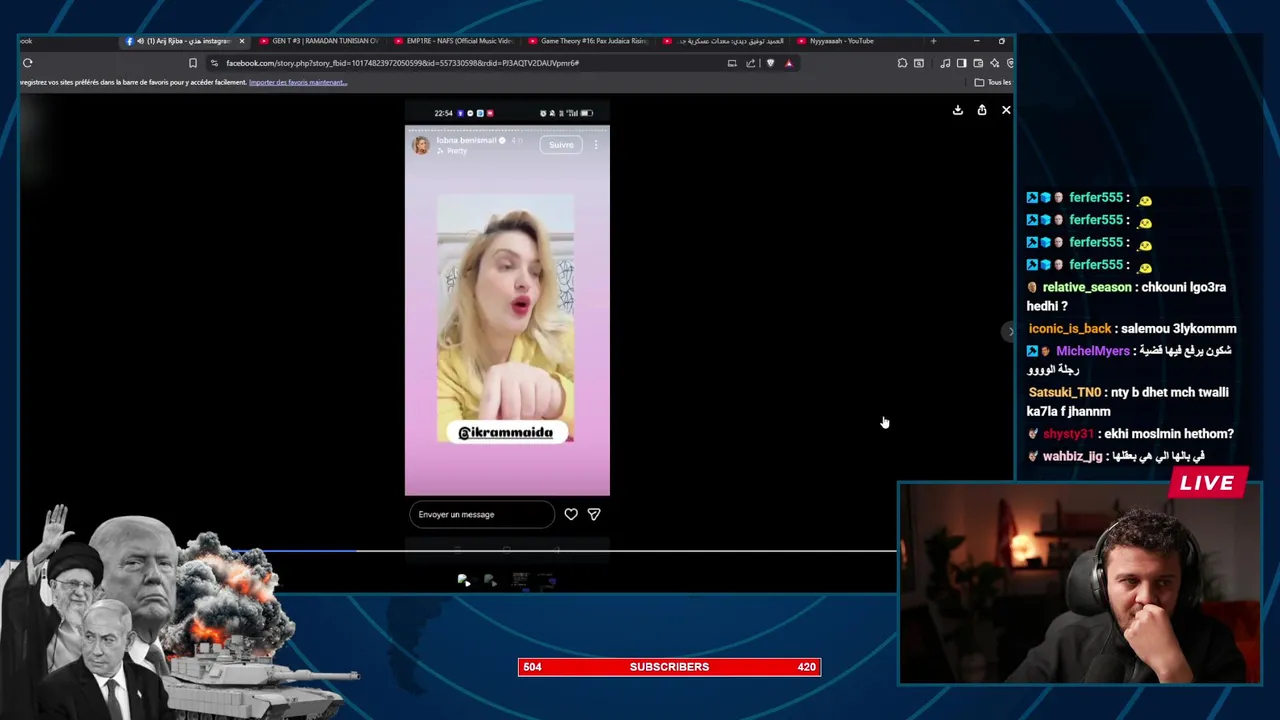Click Satsuki_TN0 username in chat
Viewport: 1280px width, 720px height.
point(1065,393)
